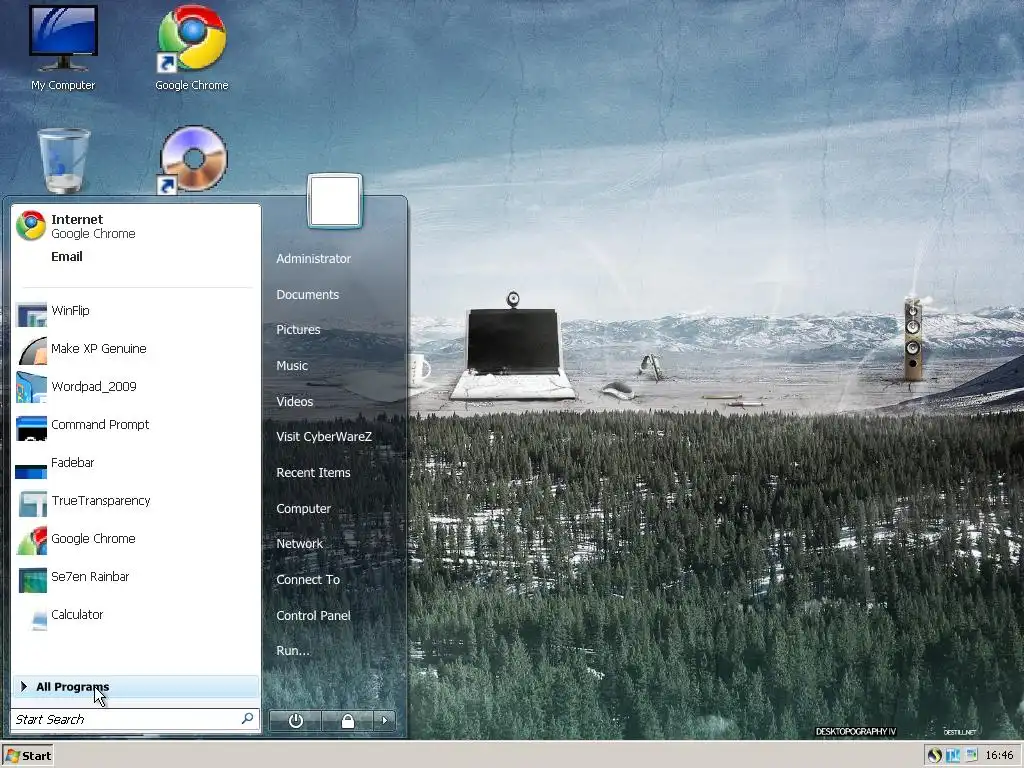Image resolution: width=1024 pixels, height=768 pixels.
Task: Select Visit CyberWareZ entry
Action: coord(324,437)
